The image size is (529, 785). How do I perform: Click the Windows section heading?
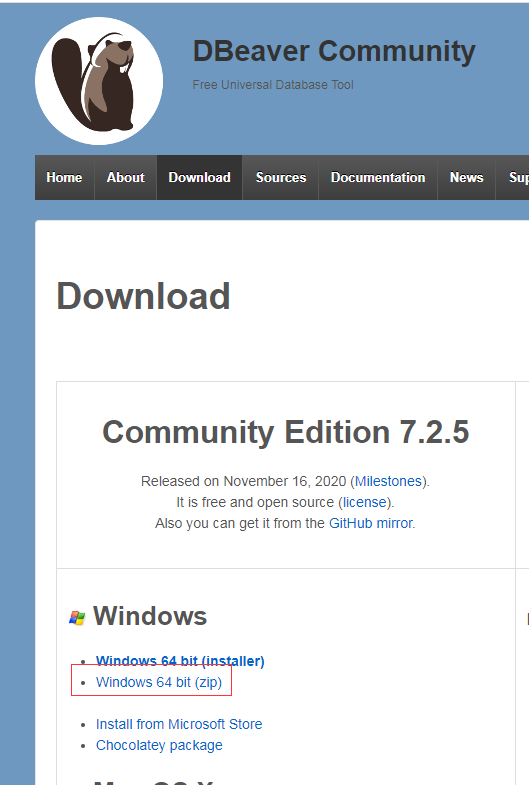pos(150,616)
